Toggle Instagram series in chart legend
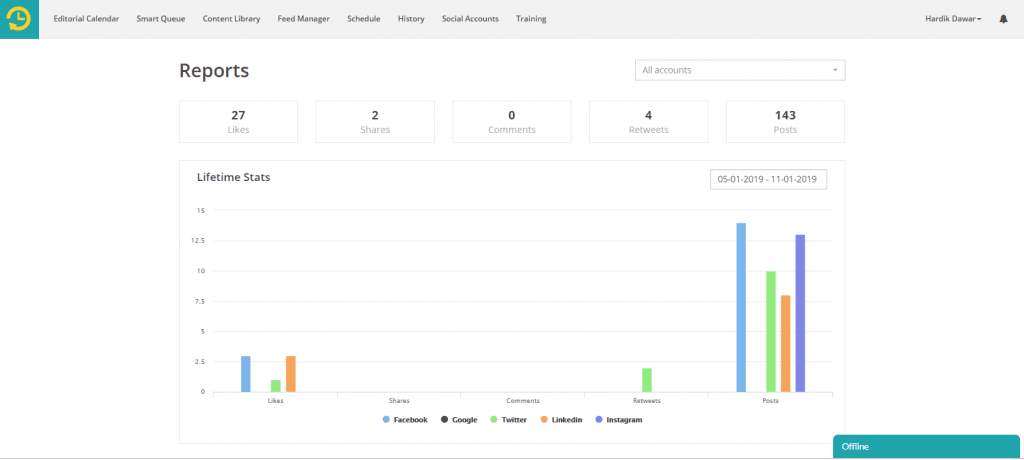 618,419
